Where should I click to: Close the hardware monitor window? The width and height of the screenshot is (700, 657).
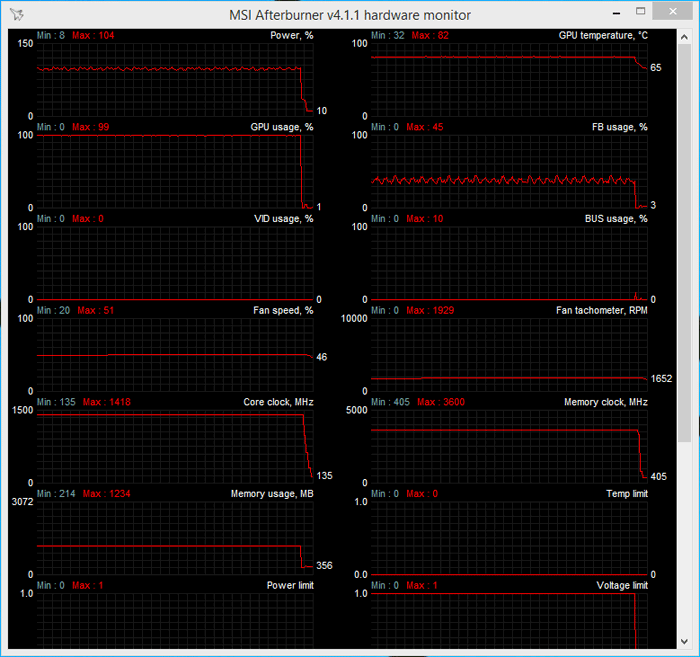point(673,12)
